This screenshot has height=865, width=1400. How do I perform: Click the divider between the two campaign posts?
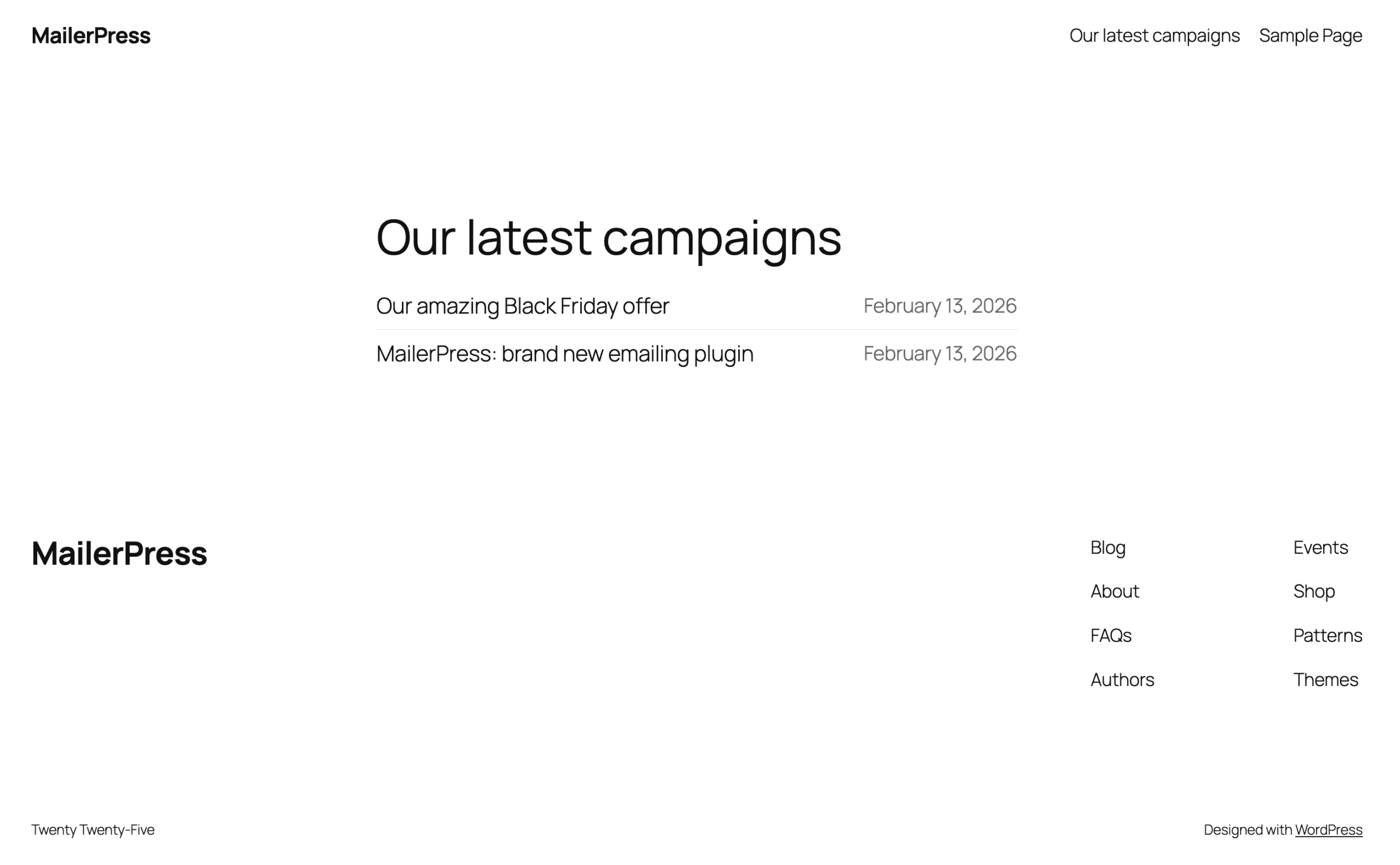(x=696, y=330)
